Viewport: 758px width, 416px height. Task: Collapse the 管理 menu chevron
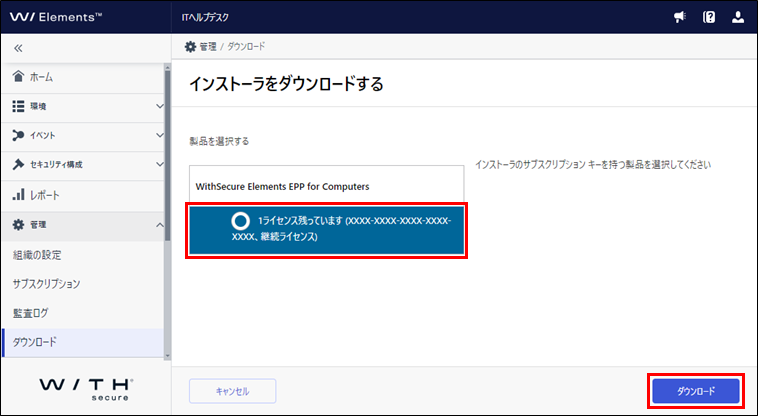pyautogui.click(x=160, y=225)
